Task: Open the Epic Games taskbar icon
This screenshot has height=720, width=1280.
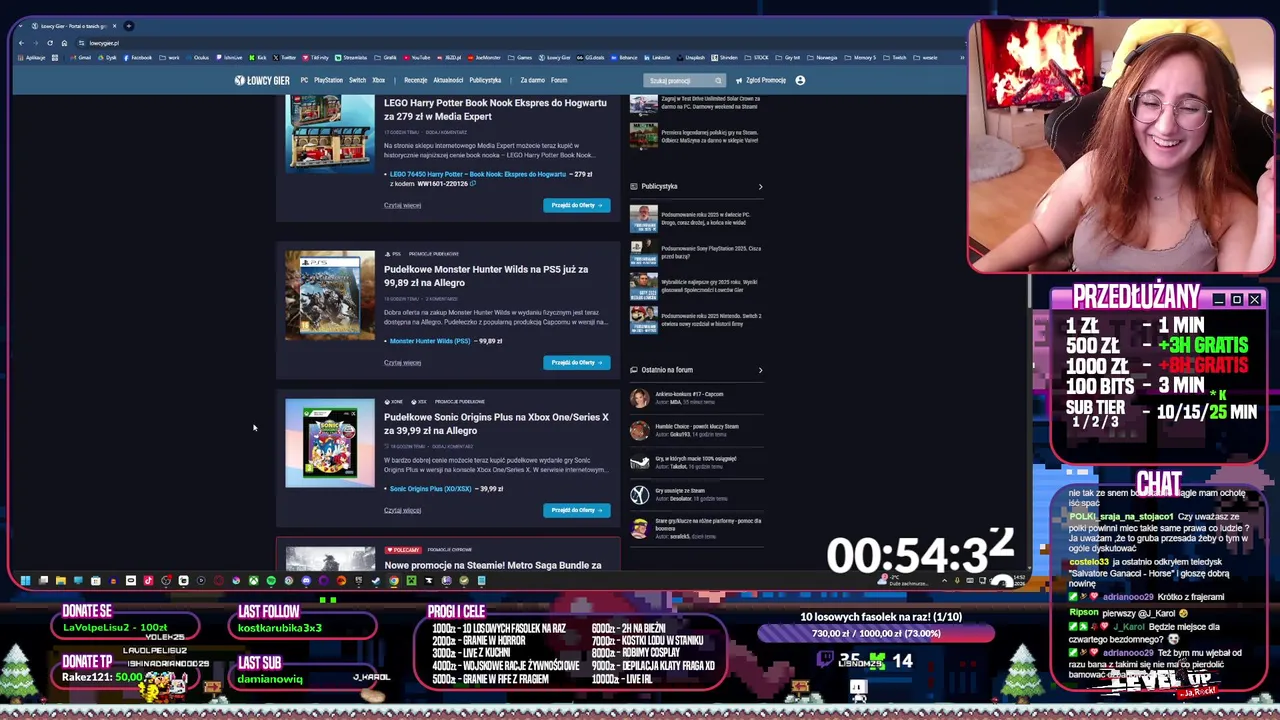Action: (x=359, y=580)
